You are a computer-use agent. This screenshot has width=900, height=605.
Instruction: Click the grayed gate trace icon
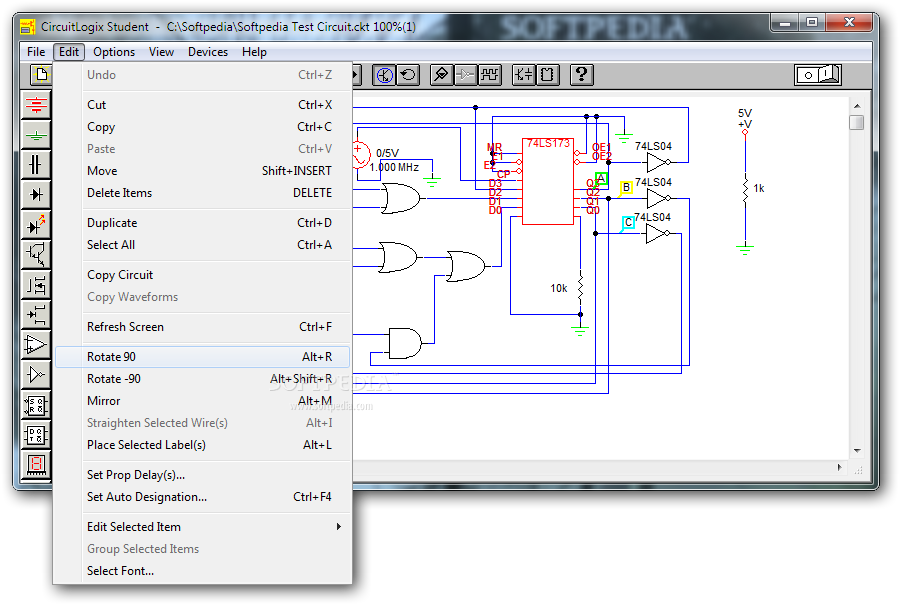click(x=465, y=75)
